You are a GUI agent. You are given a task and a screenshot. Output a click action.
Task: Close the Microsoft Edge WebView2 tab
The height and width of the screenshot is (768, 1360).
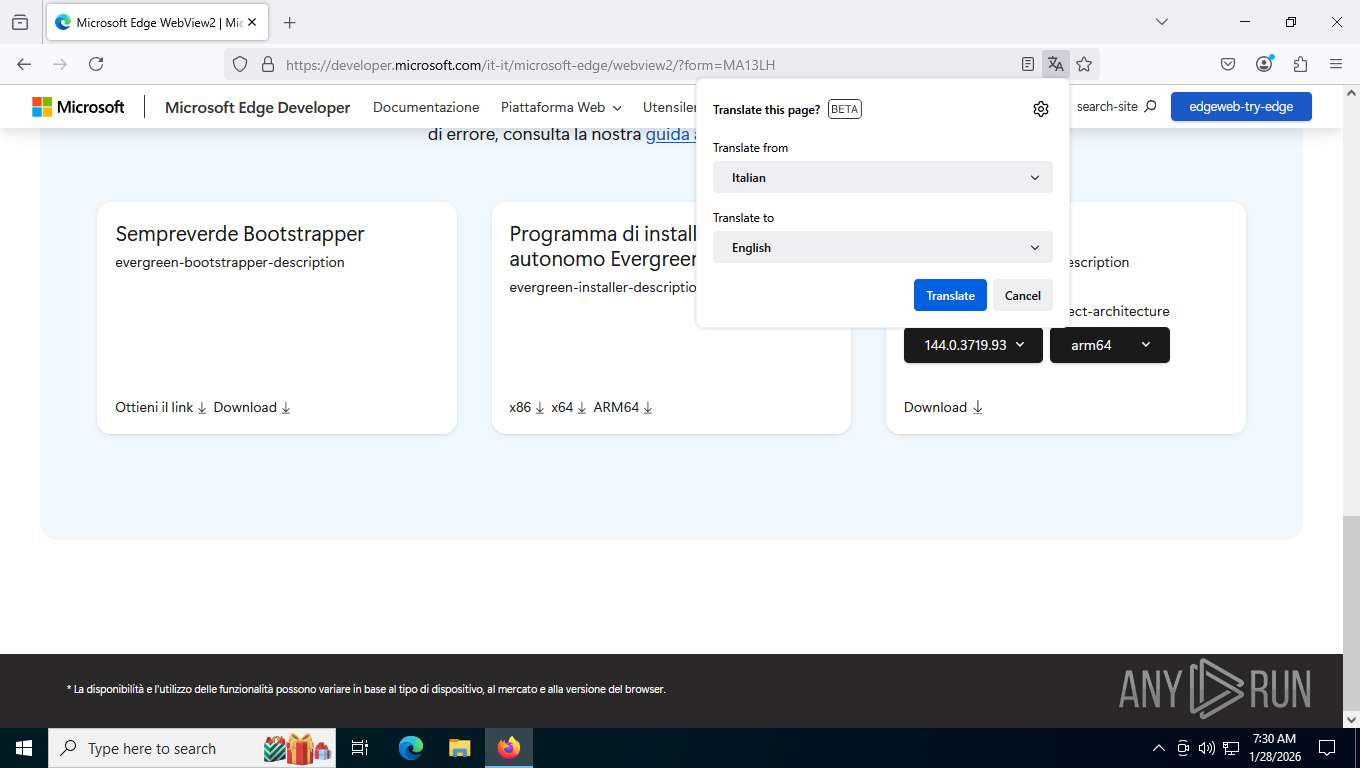pos(253,22)
